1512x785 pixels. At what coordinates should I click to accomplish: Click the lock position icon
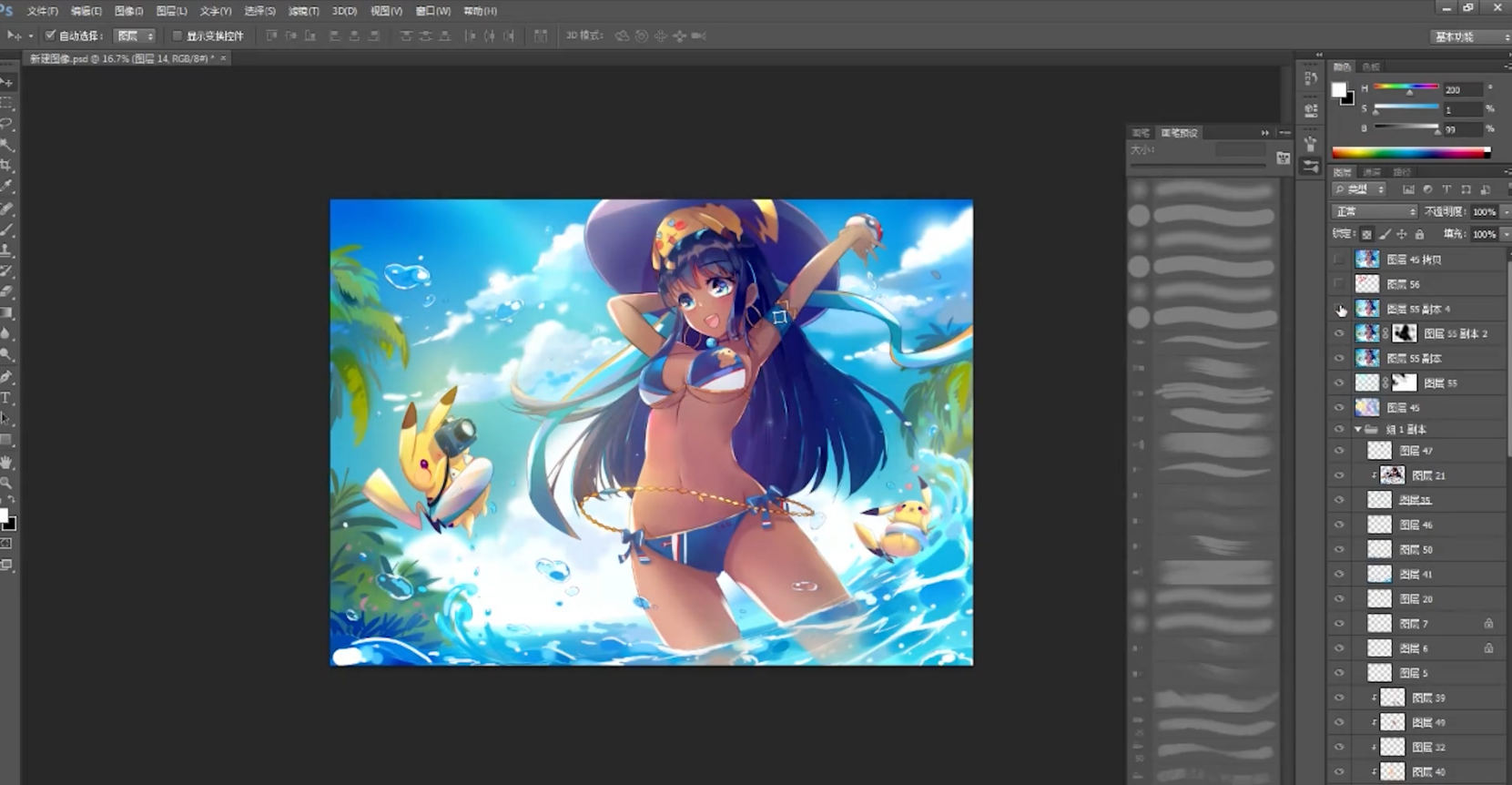(1402, 235)
